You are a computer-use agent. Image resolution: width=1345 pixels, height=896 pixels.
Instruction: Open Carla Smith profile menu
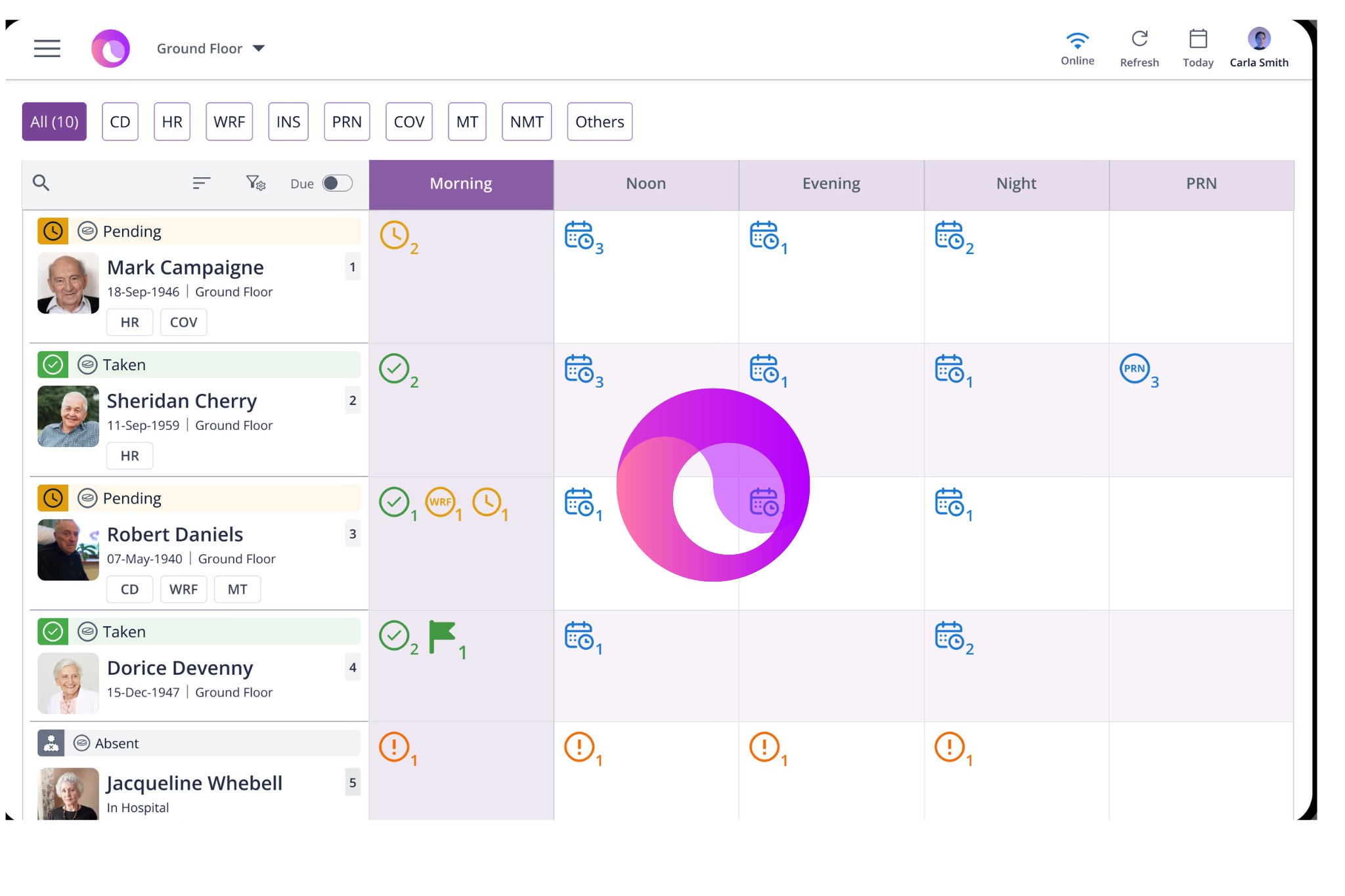1258,39
